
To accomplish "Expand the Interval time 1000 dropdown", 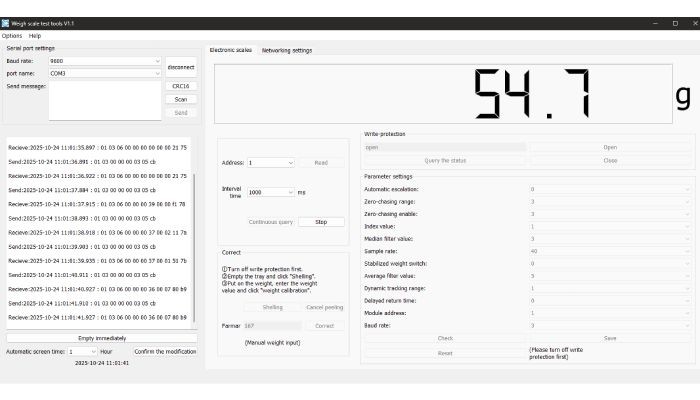I will pos(271,192).
